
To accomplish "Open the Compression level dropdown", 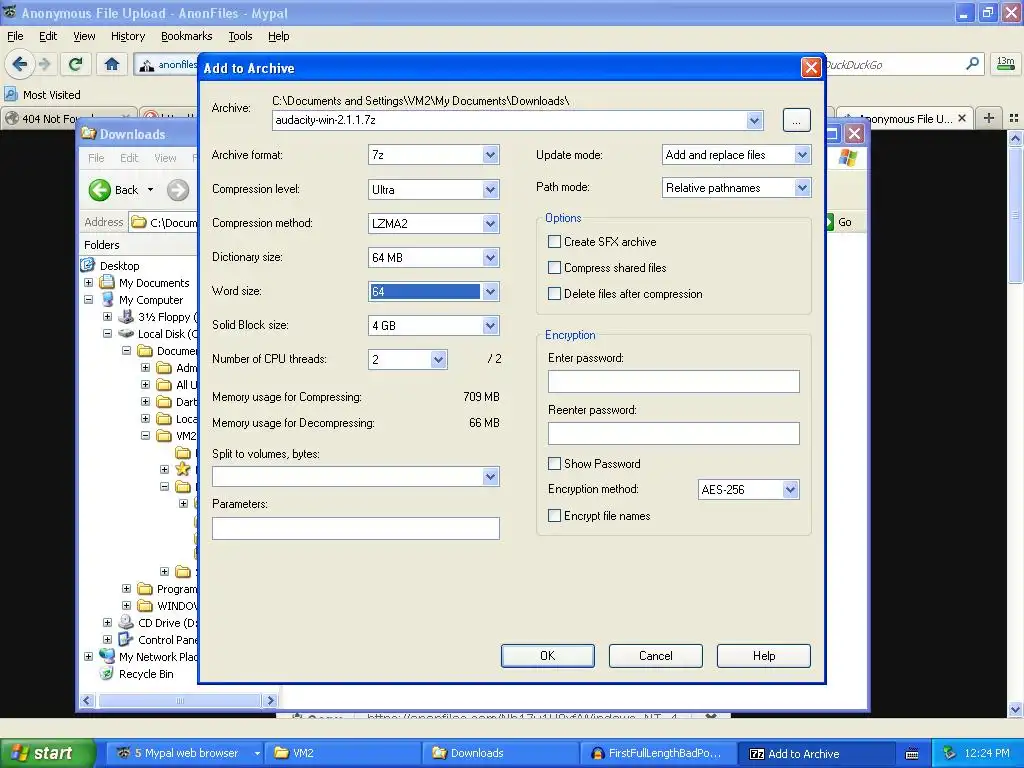I will [490, 189].
